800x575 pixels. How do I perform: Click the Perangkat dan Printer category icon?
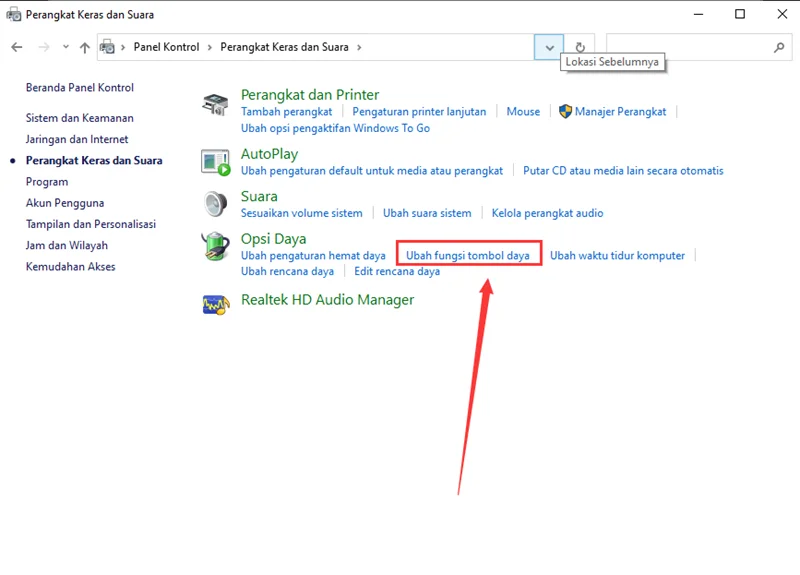[215, 104]
